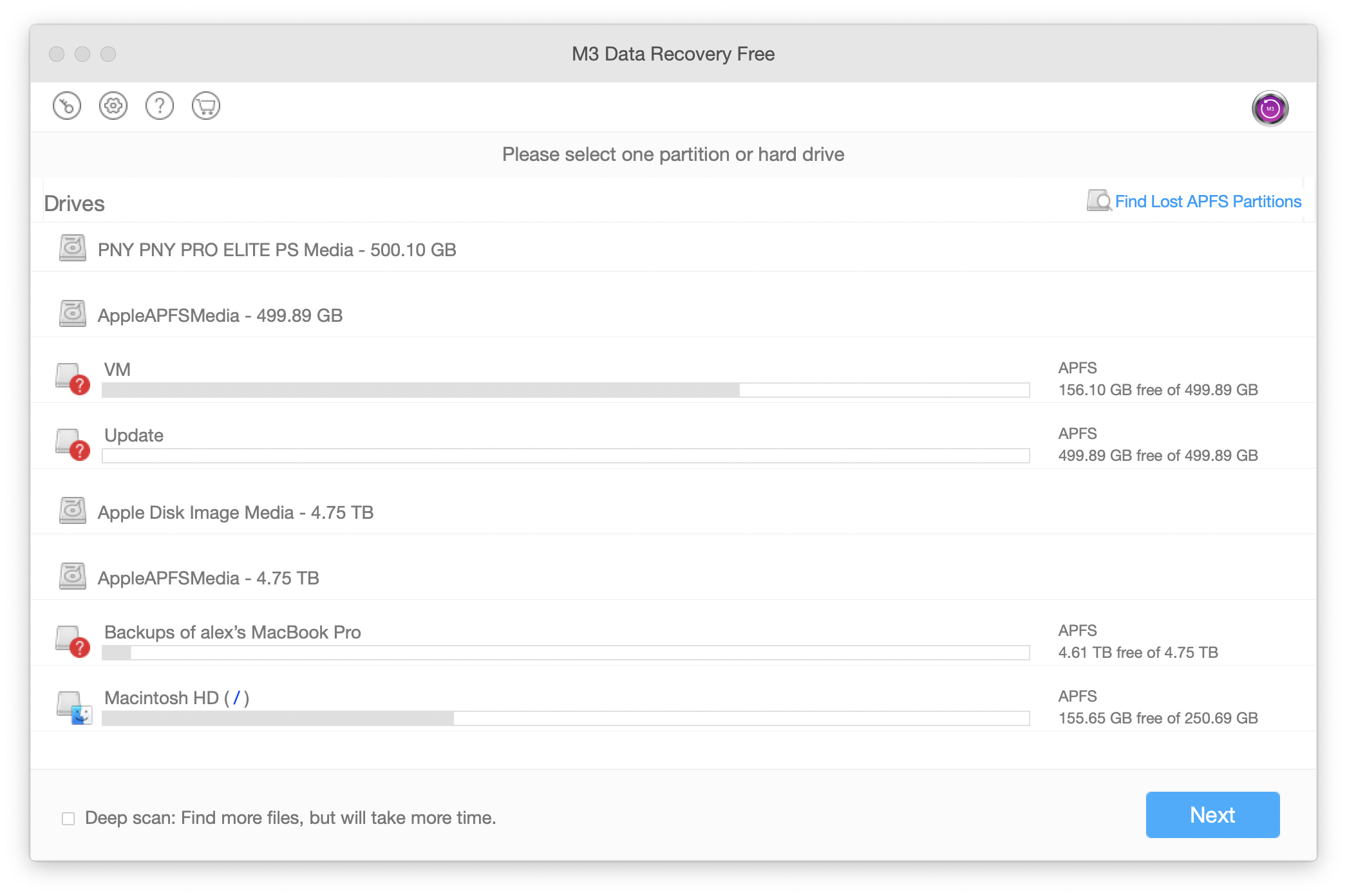Enable the Deep scan checkbox

tap(68, 819)
